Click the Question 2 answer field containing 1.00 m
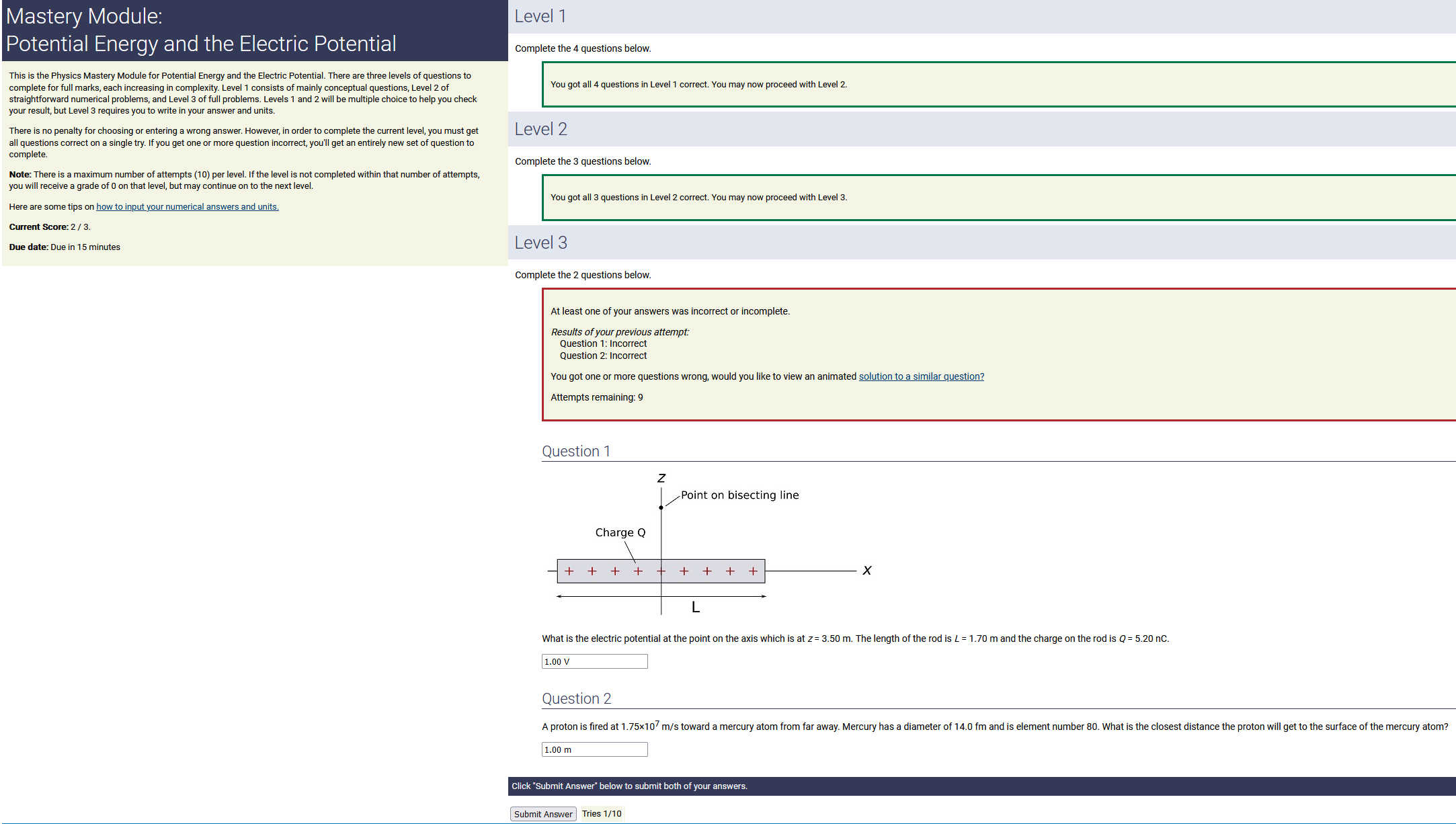 (x=594, y=749)
